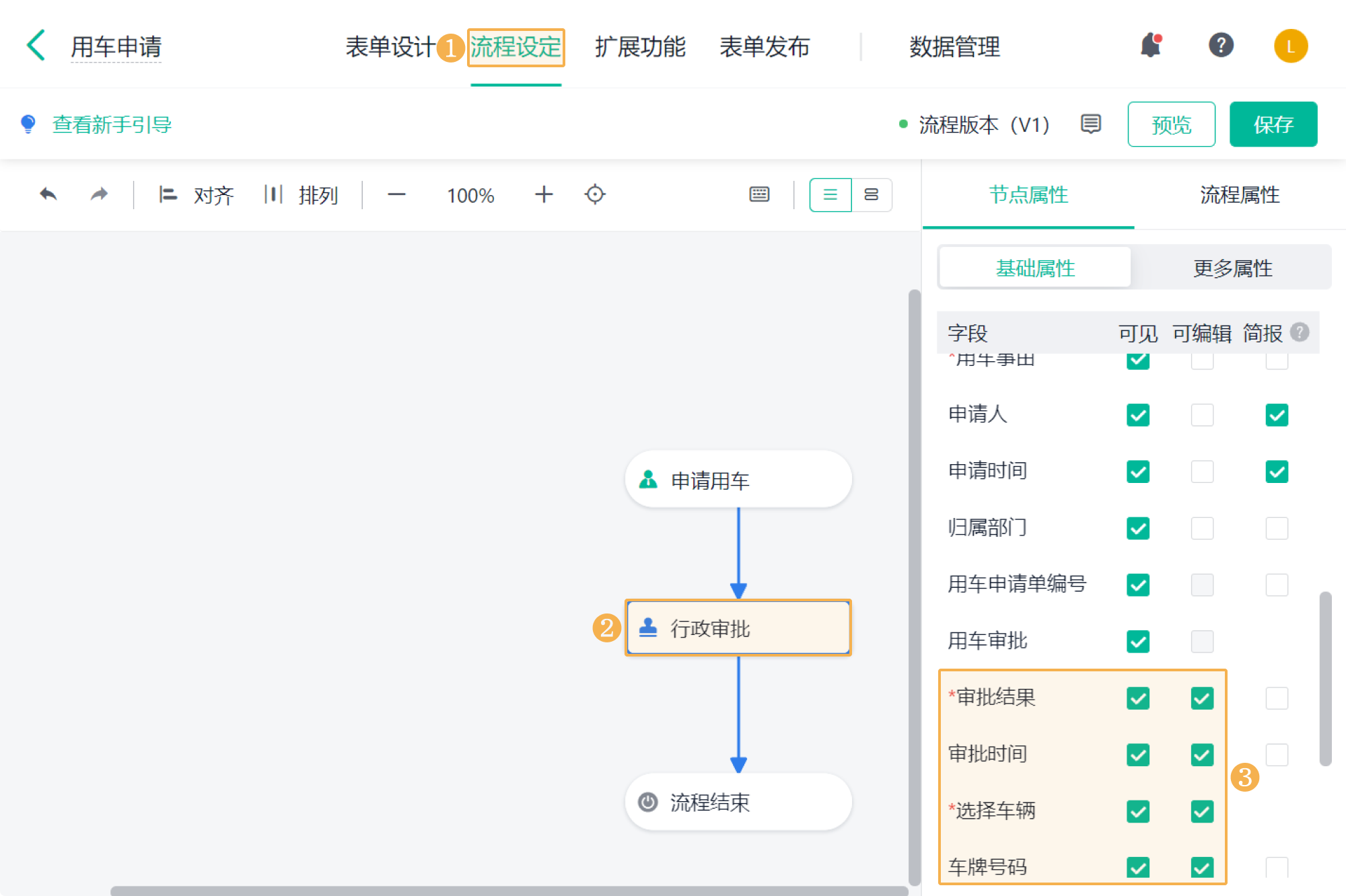Click the 预览 button
Screen dimensions: 1346x896
[1171, 124]
